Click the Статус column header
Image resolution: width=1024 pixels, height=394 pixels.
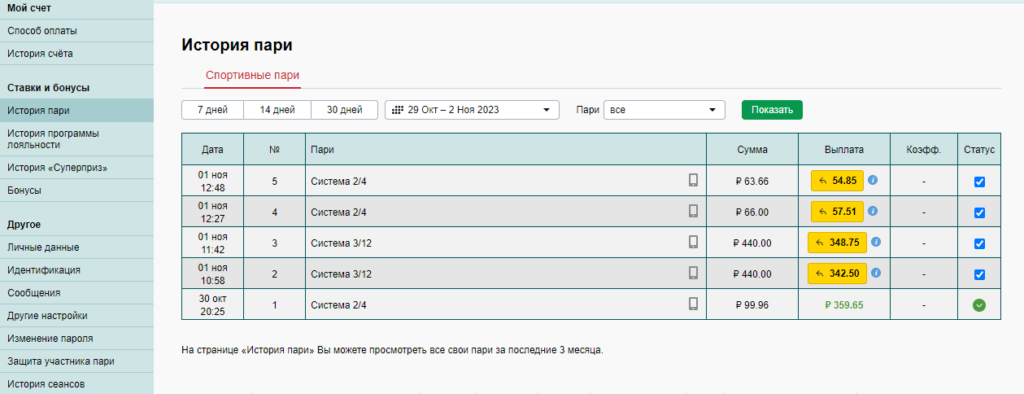[979, 150]
